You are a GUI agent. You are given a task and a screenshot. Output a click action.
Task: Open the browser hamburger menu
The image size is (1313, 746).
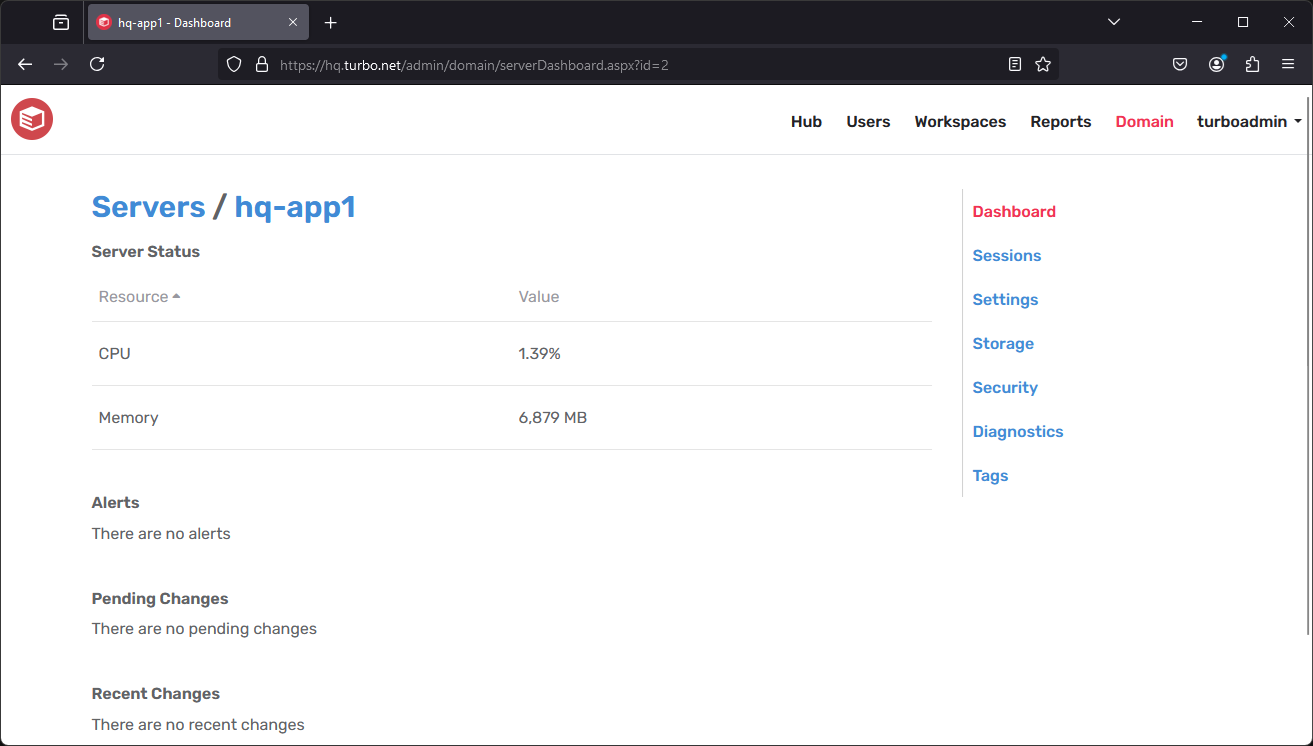click(x=1288, y=64)
